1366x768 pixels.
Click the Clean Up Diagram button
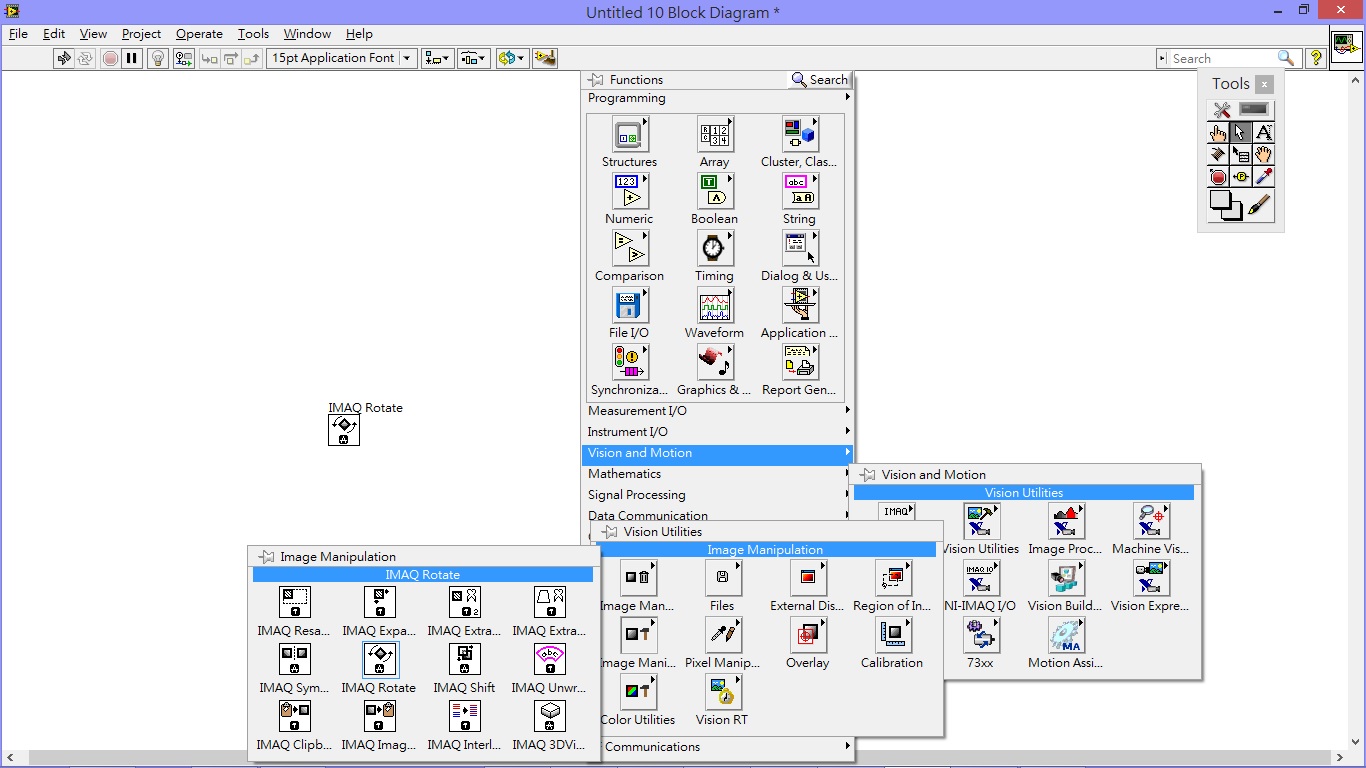[x=545, y=58]
